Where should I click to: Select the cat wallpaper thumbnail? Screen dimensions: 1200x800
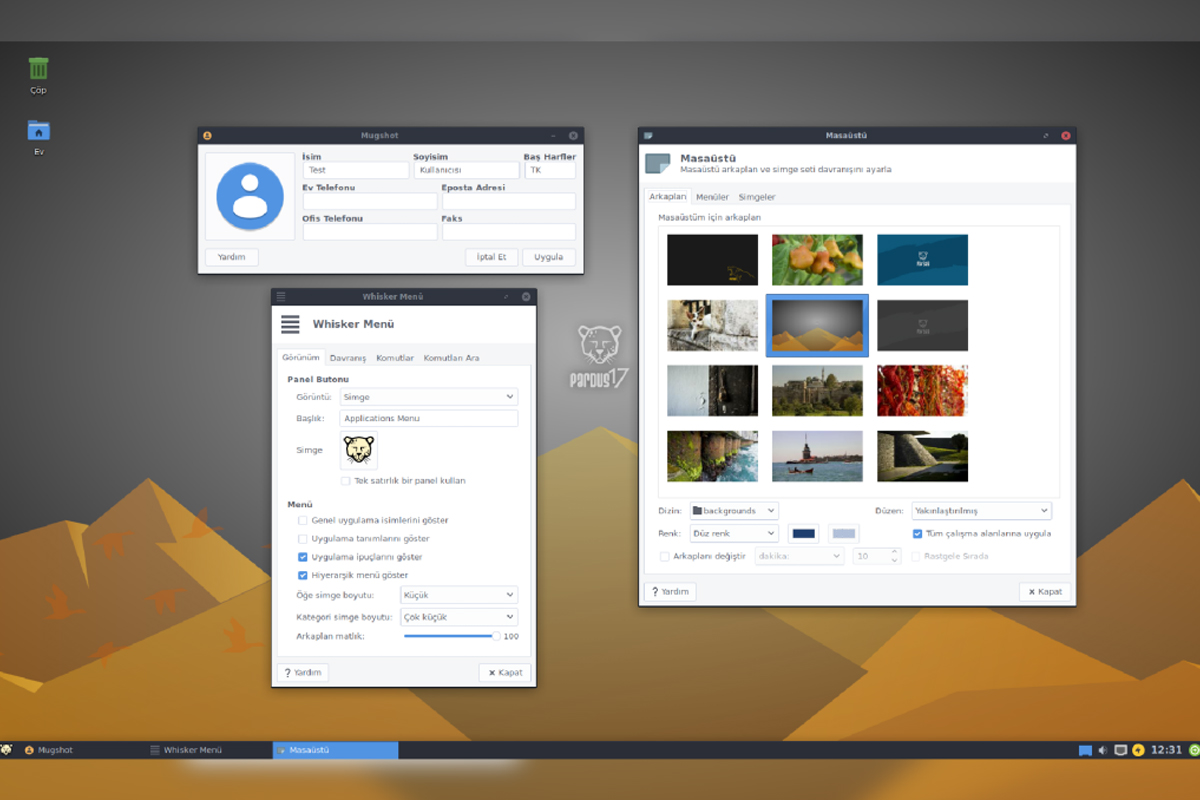coord(713,325)
